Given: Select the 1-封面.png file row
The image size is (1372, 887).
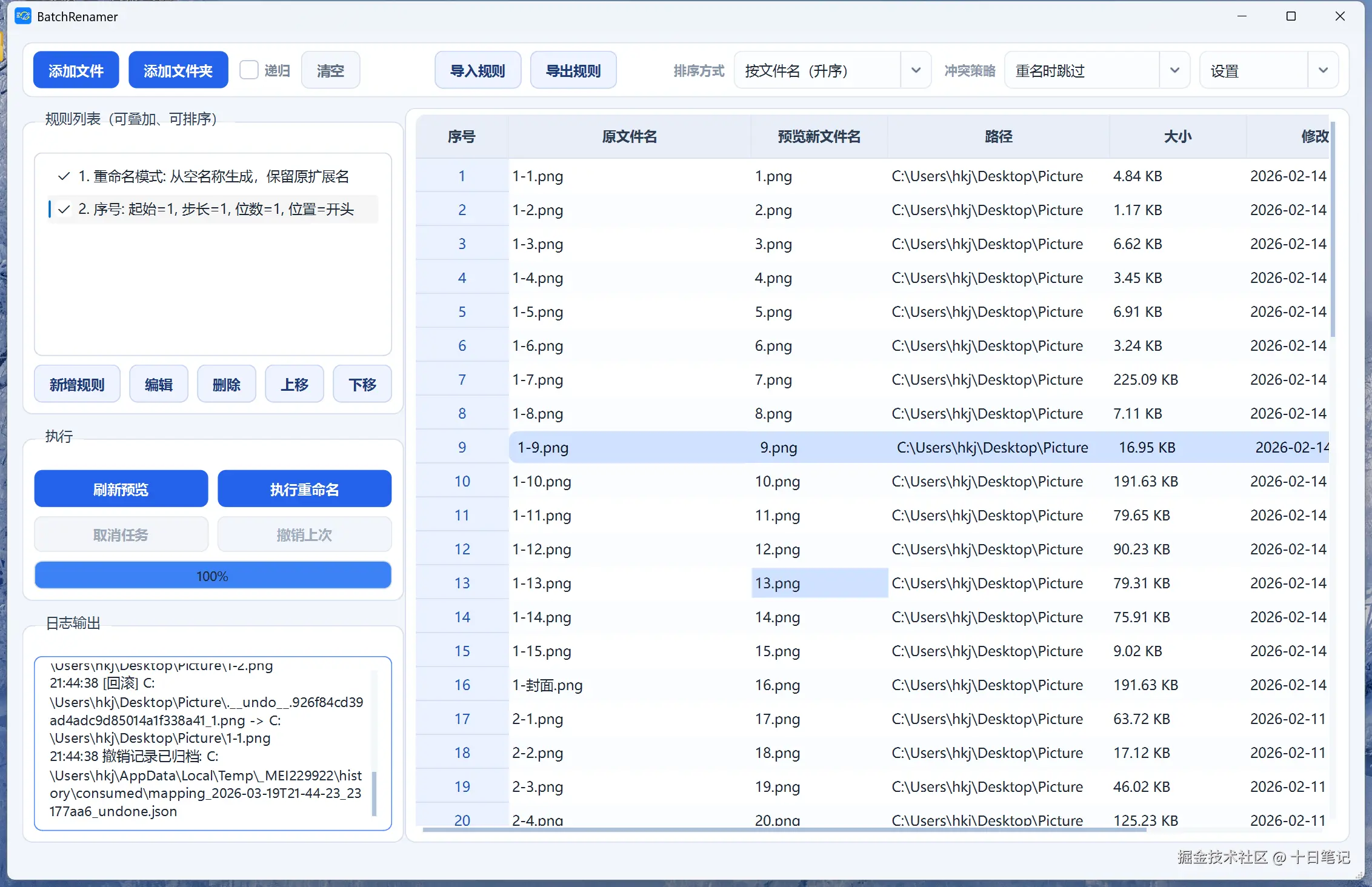Looking at the screenshot, I should click(x=547, y=685).
